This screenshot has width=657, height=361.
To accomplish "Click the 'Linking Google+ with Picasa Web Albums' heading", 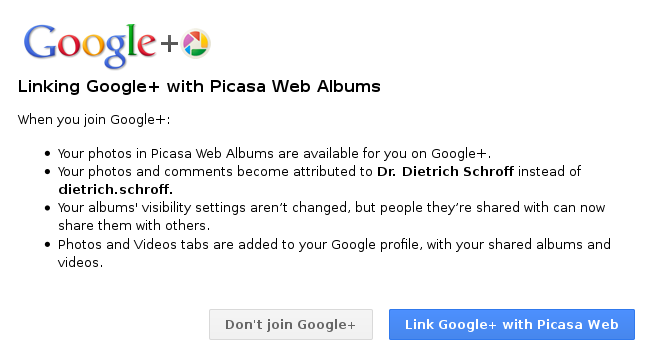I will (199, 87).
